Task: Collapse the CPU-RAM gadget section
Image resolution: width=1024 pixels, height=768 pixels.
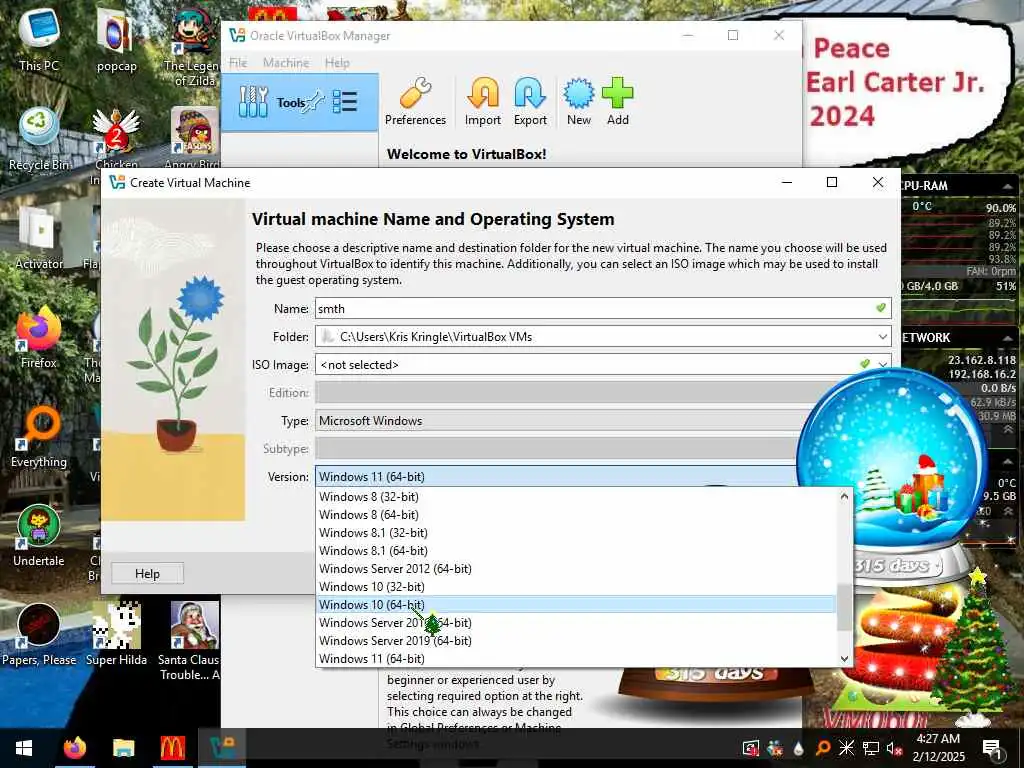Action: click(1008, 186)
